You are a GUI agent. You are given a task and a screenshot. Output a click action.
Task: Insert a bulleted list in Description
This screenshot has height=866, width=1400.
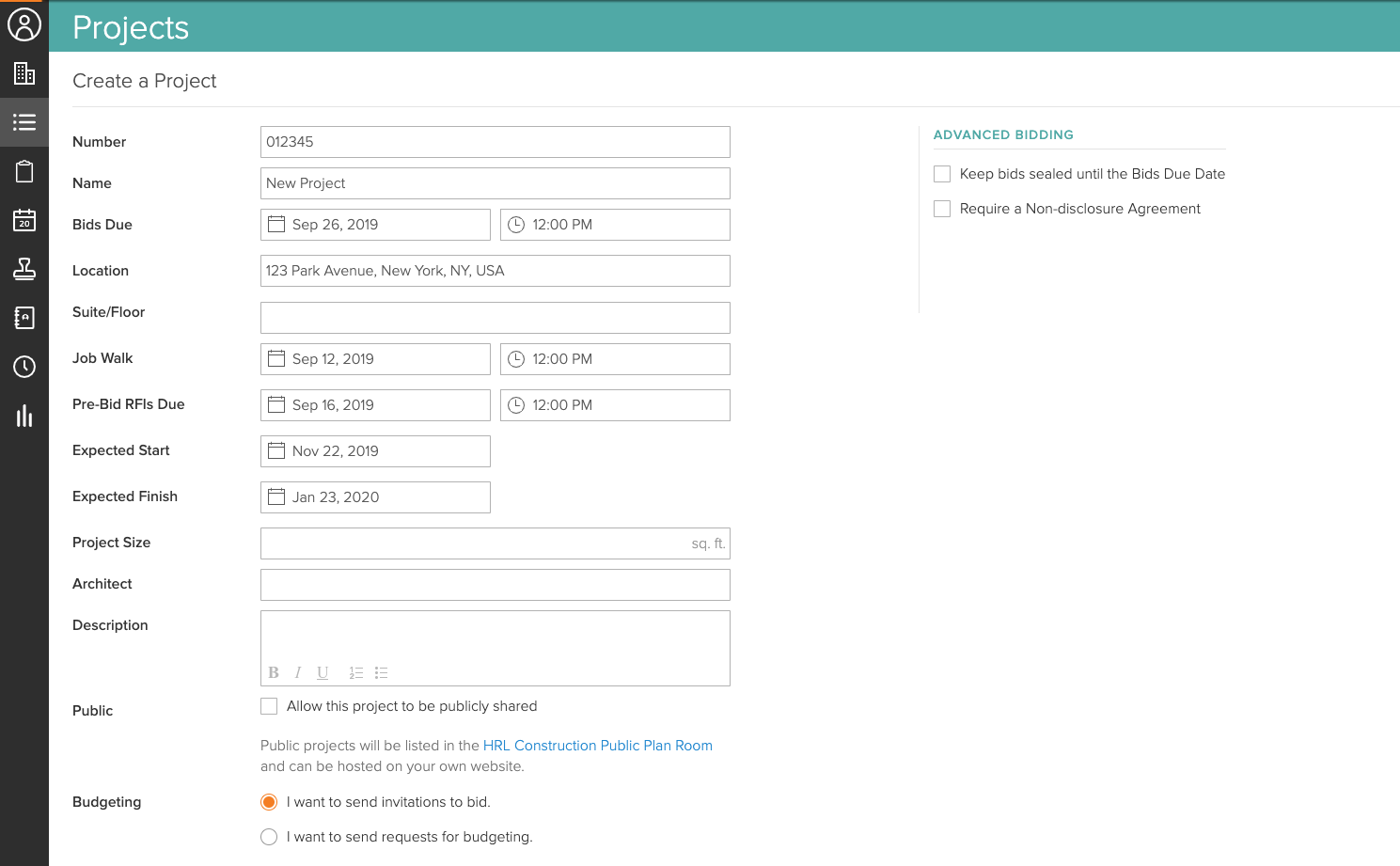coord(381,672)
